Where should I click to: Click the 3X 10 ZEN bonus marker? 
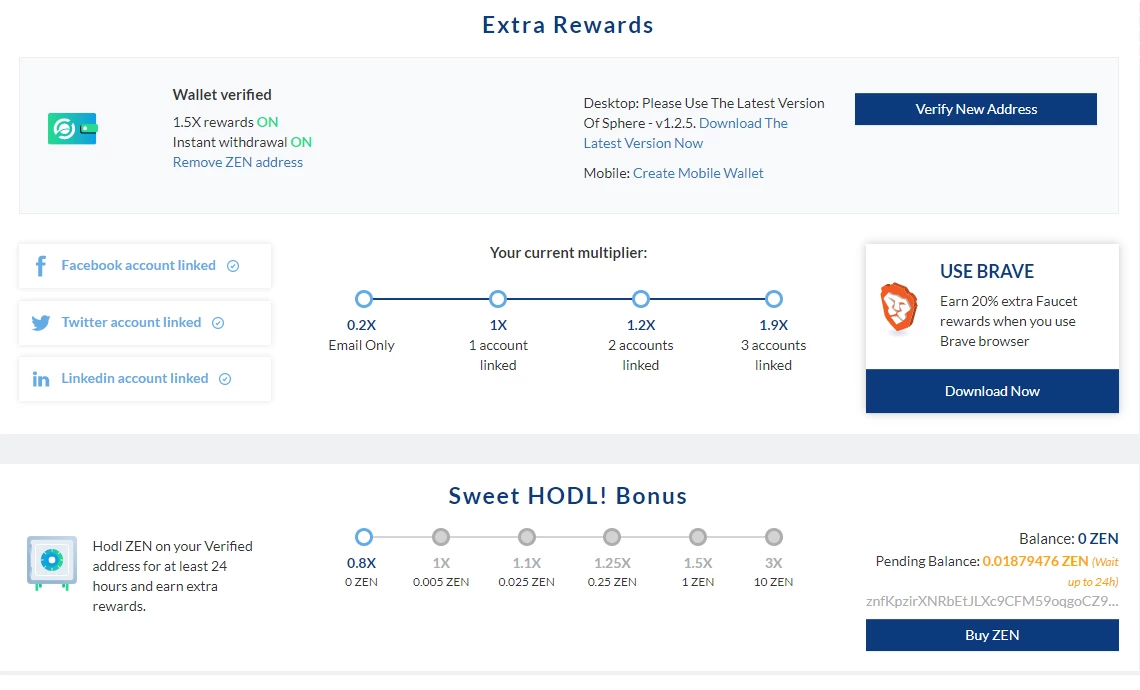coord(773,537)
